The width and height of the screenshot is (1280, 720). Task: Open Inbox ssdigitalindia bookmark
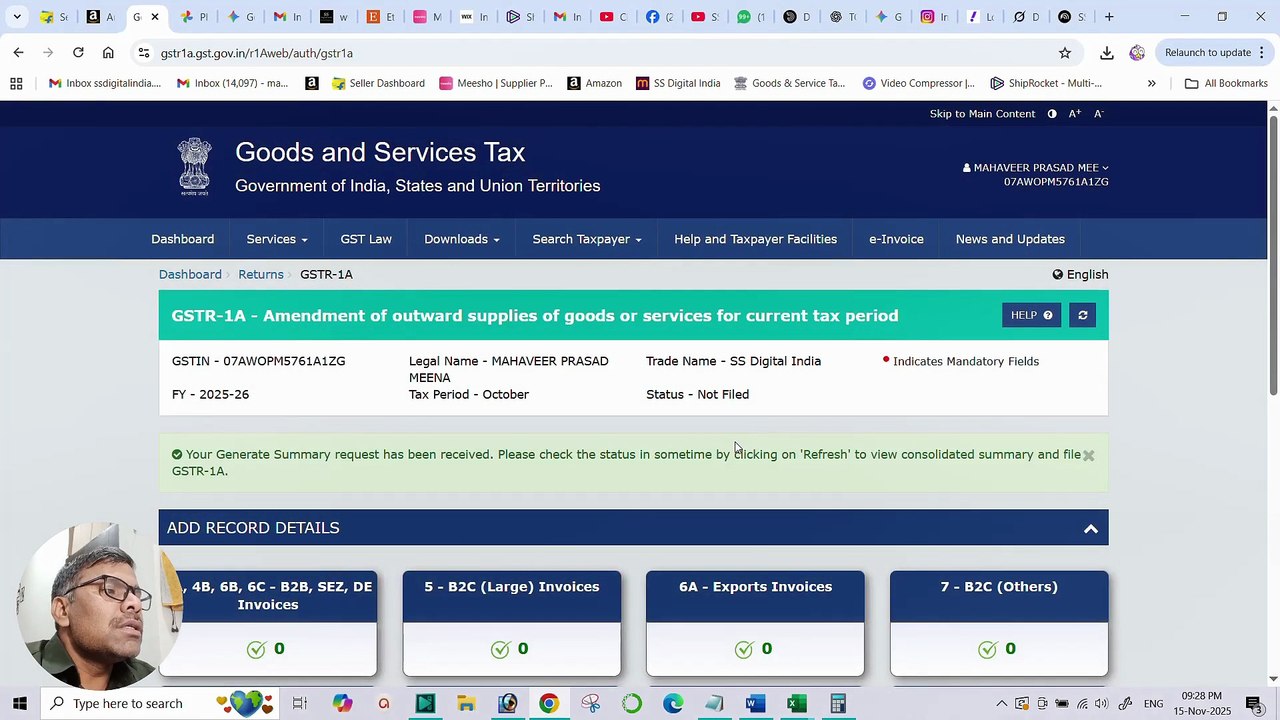tap(105, 83)
